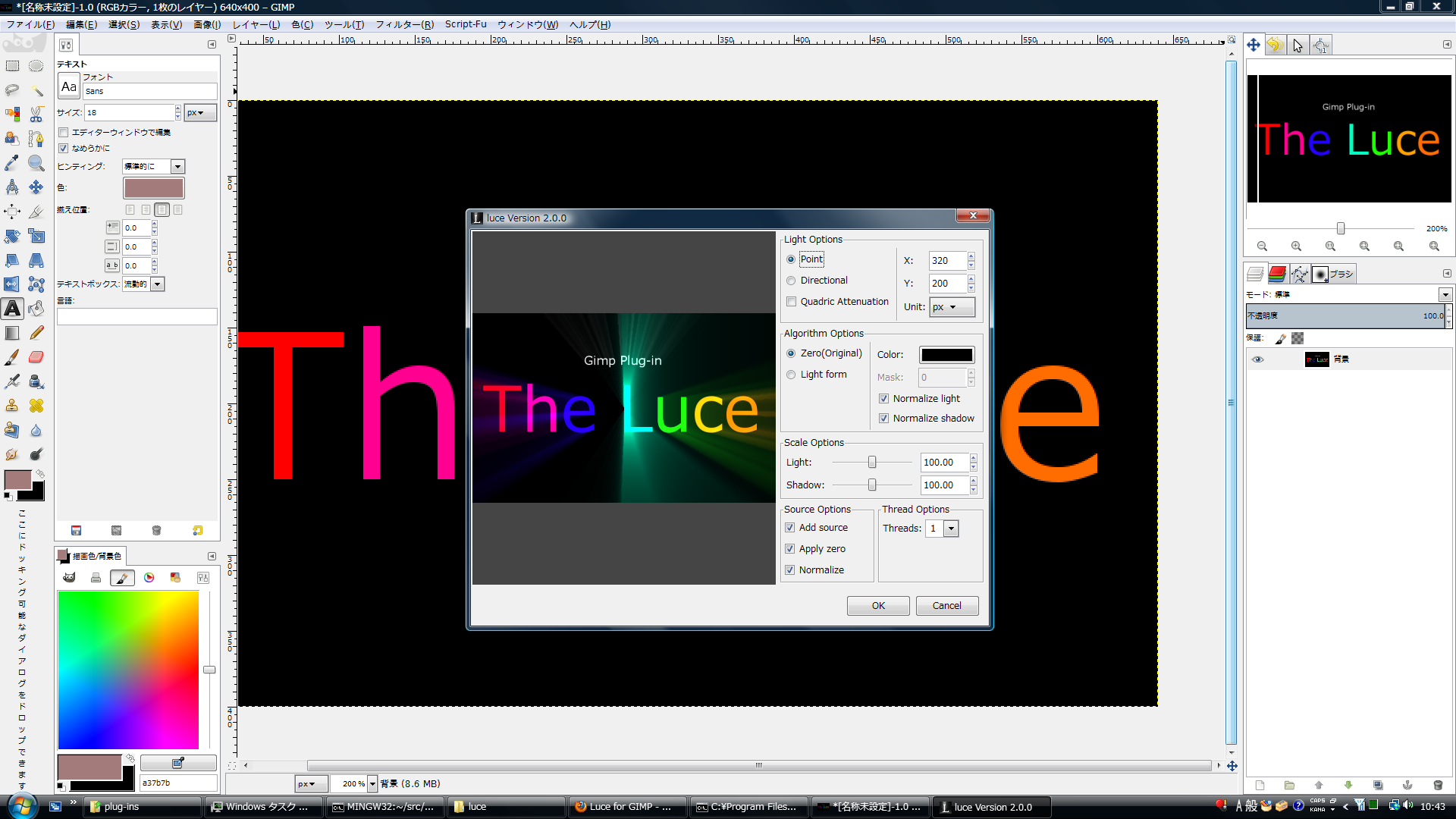Open the Unit px dropdown in luce dialog
The width and height of the screenshot is (1456, 819).
click(x=952, y=307)
